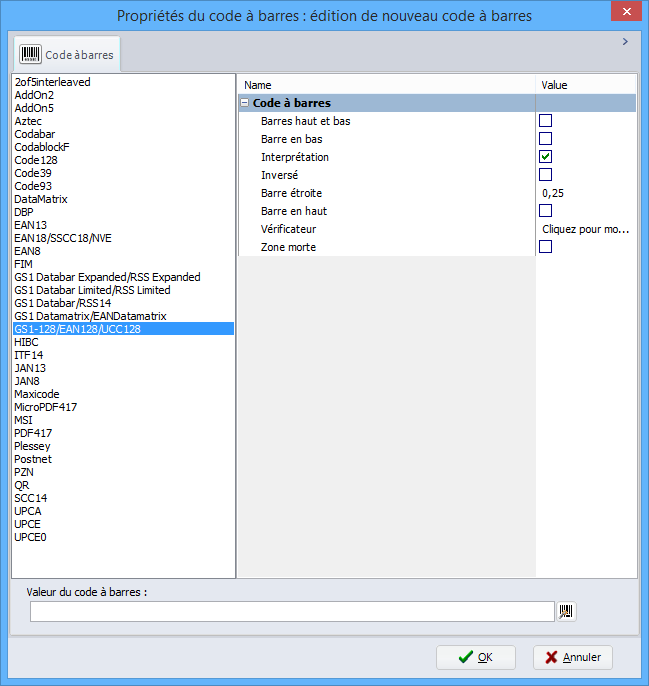Viewport: 649px width, 686px height.
Task: Open the 'Vérificateur' value selector
Action: point(586,229)
